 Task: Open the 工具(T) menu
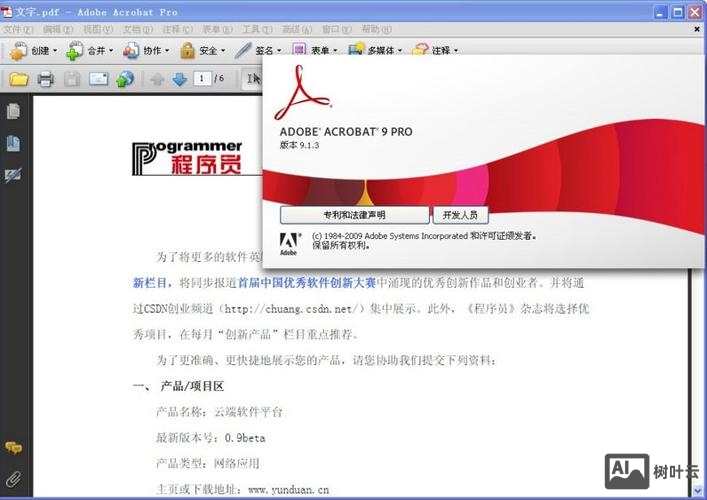click(x=257, y=29)
